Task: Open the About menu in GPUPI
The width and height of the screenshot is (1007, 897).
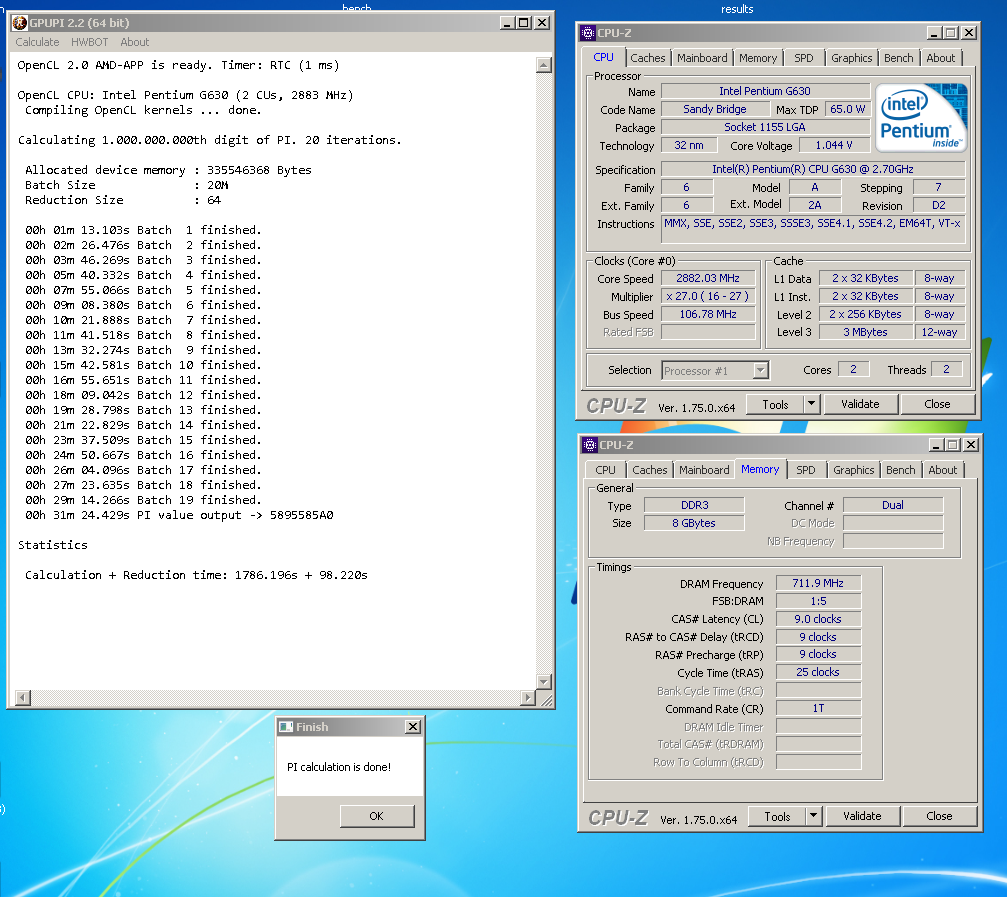Action: click(x=134, y=42)
